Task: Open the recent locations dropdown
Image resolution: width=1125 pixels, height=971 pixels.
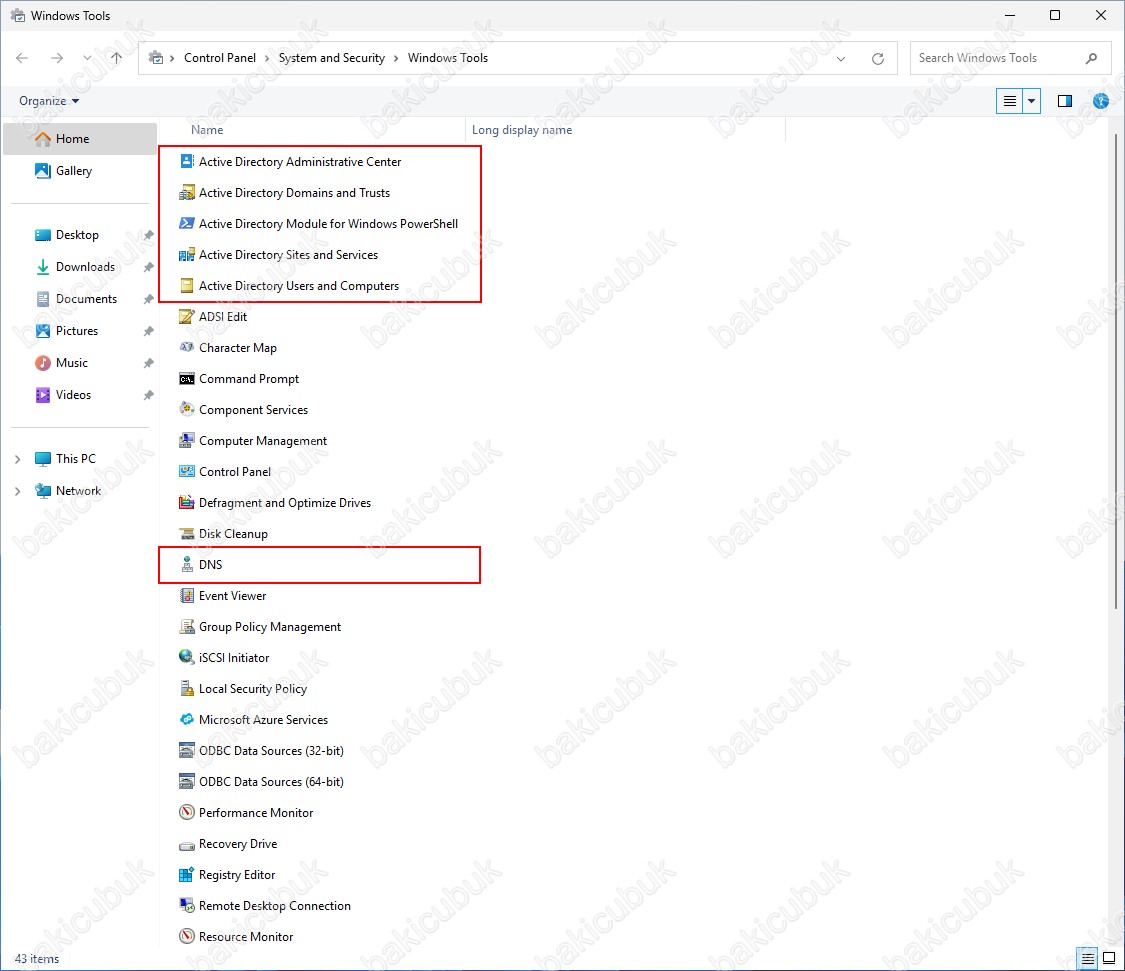Action: 87,58
